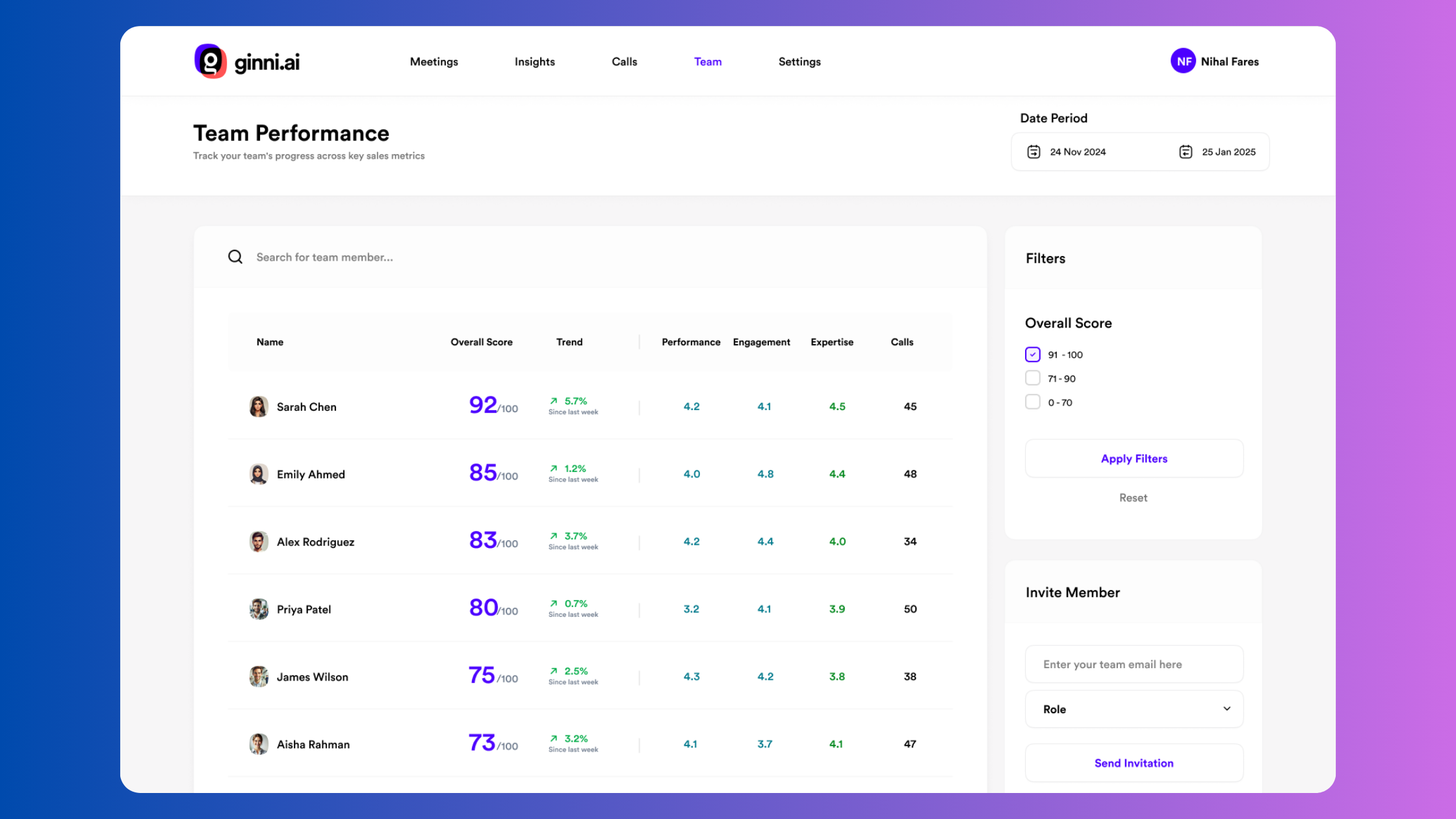Open calendar icon for 24 Nov 2024
Screen dimensions: 1456x819
(1033, 151)
